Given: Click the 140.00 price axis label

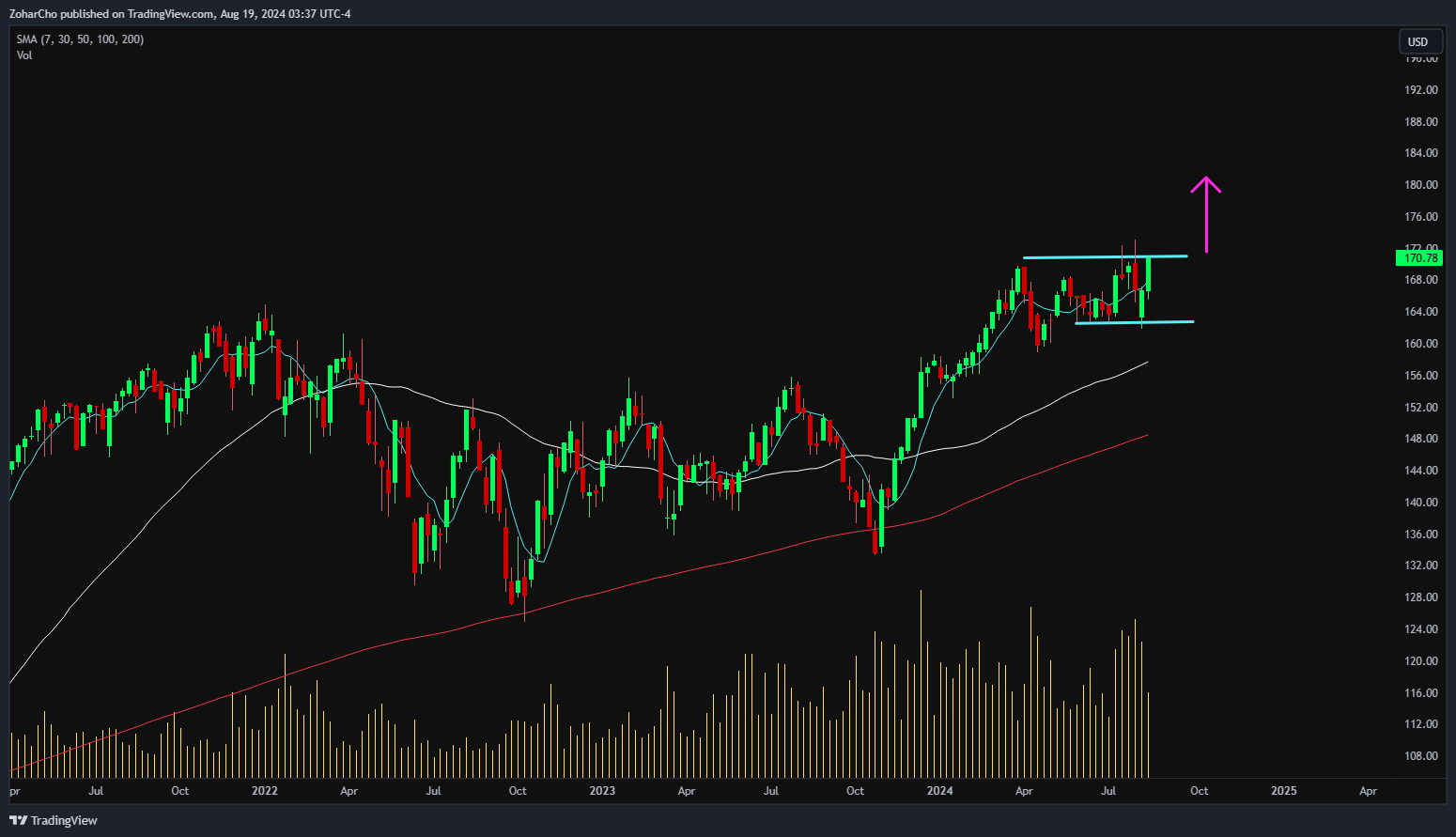Looking at the screenshot, I should pos(1420,503).
